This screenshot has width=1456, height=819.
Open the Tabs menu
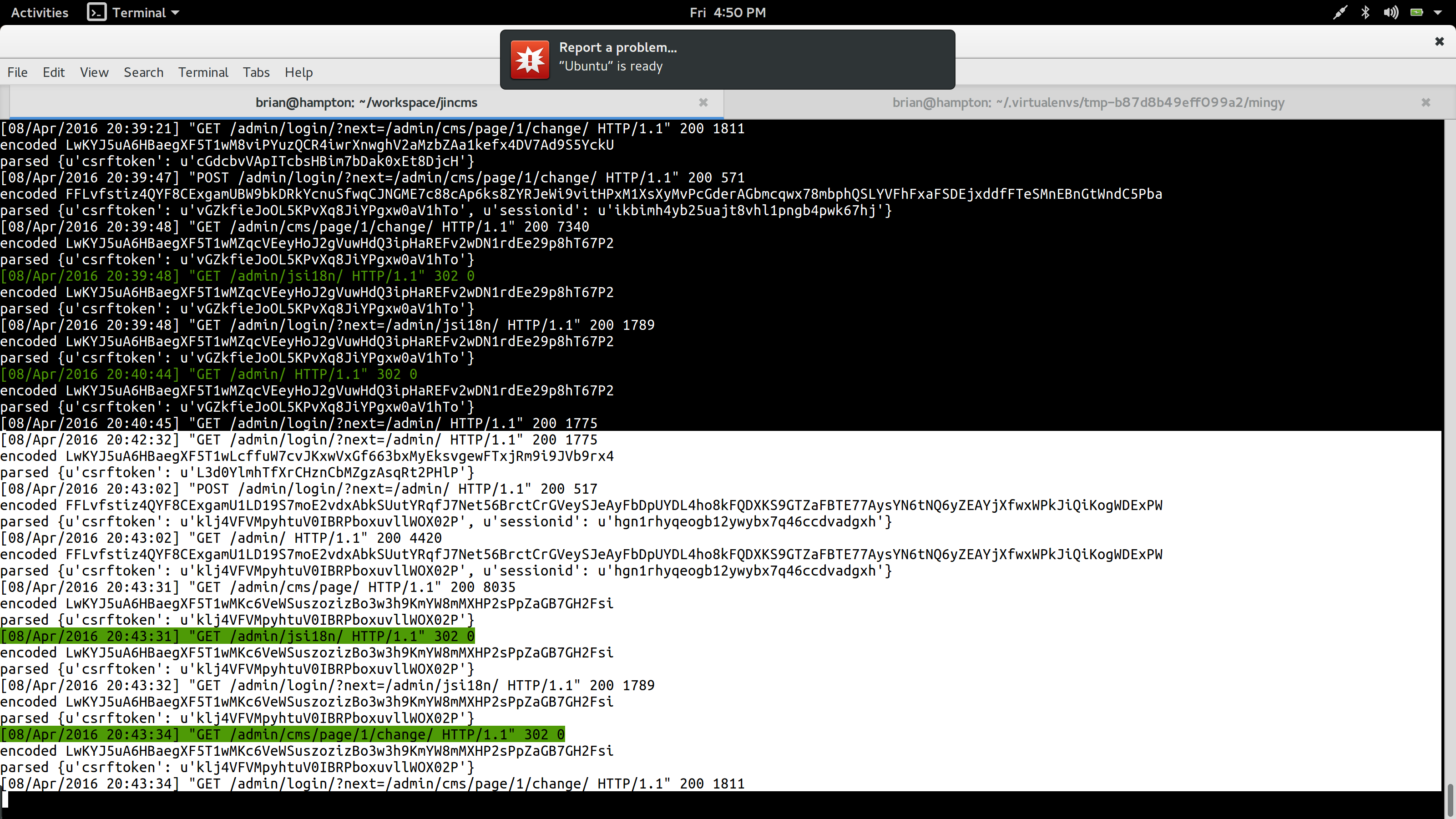(256, 72)
